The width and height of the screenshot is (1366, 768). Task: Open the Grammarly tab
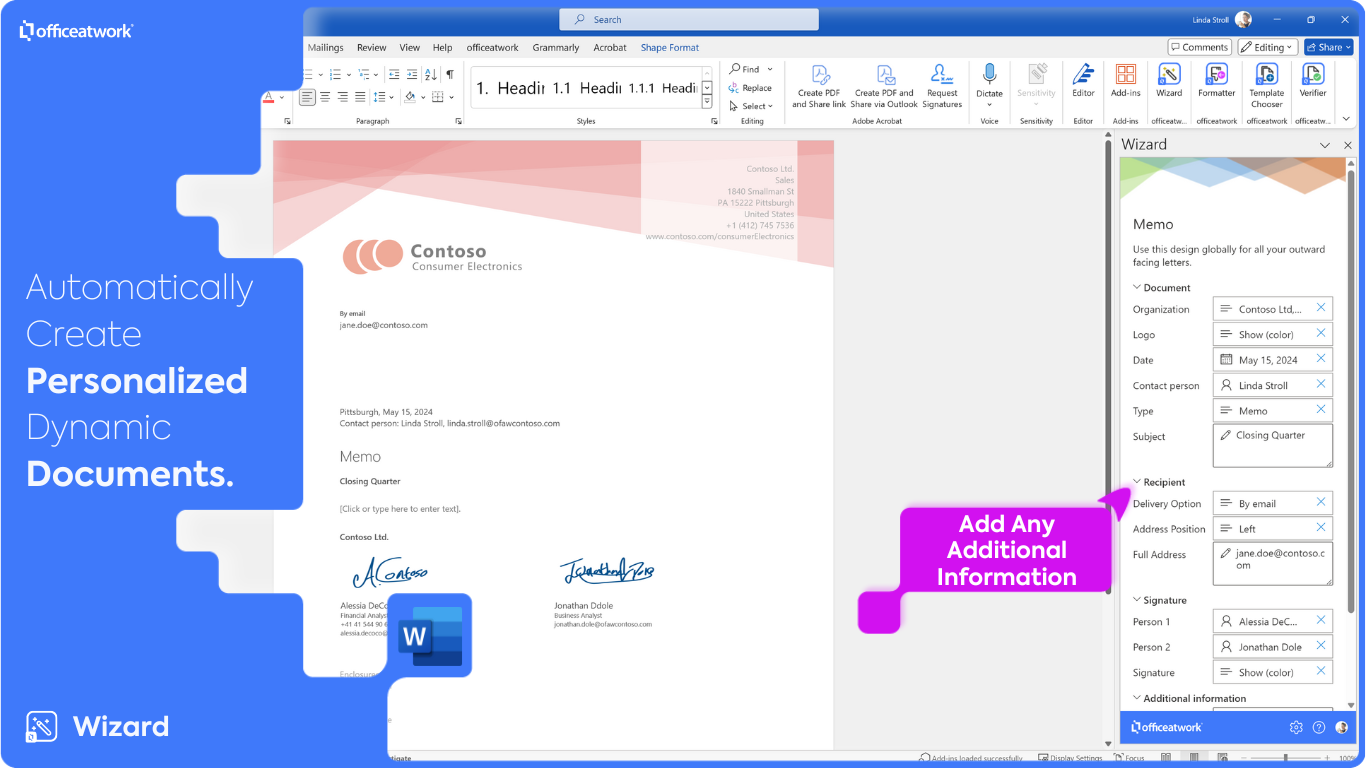point(556,47)
